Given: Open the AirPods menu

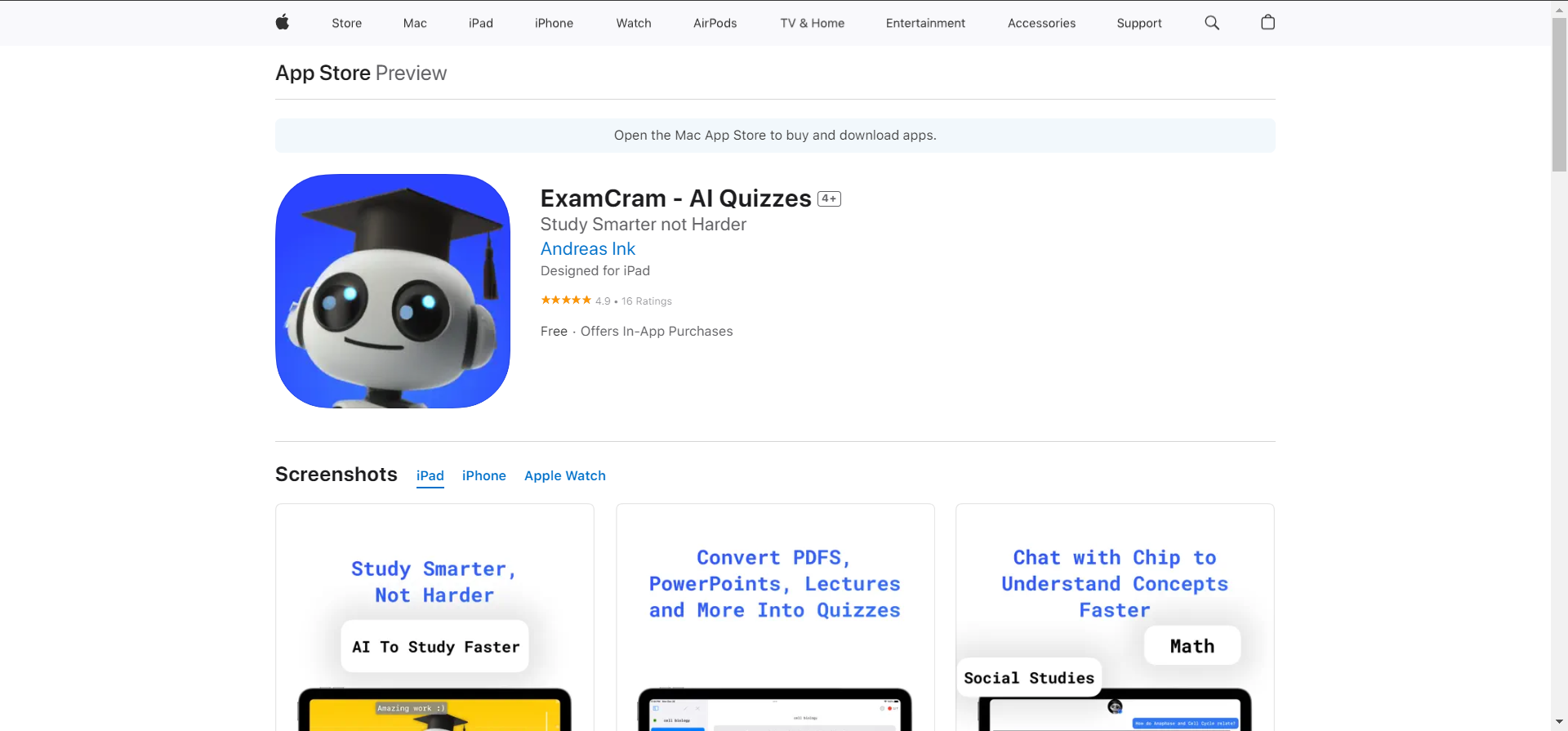Looking at the screenshot, I should 715,23.
